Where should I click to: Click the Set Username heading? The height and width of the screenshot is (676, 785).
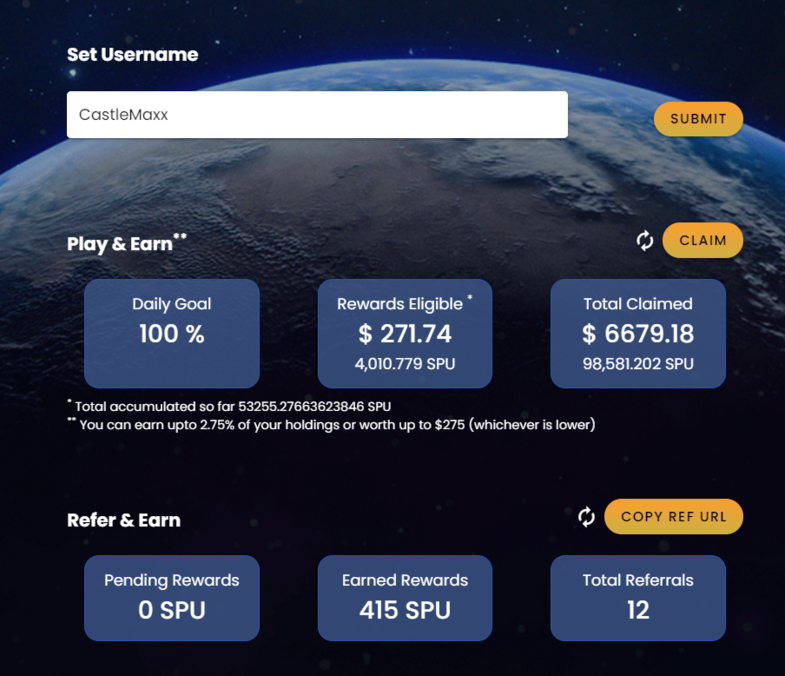[x=133, y=55]
